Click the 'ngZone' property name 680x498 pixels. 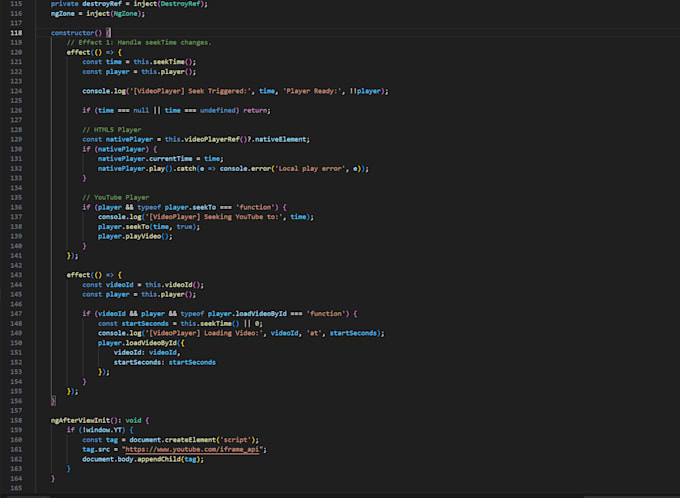coord(62,13)
